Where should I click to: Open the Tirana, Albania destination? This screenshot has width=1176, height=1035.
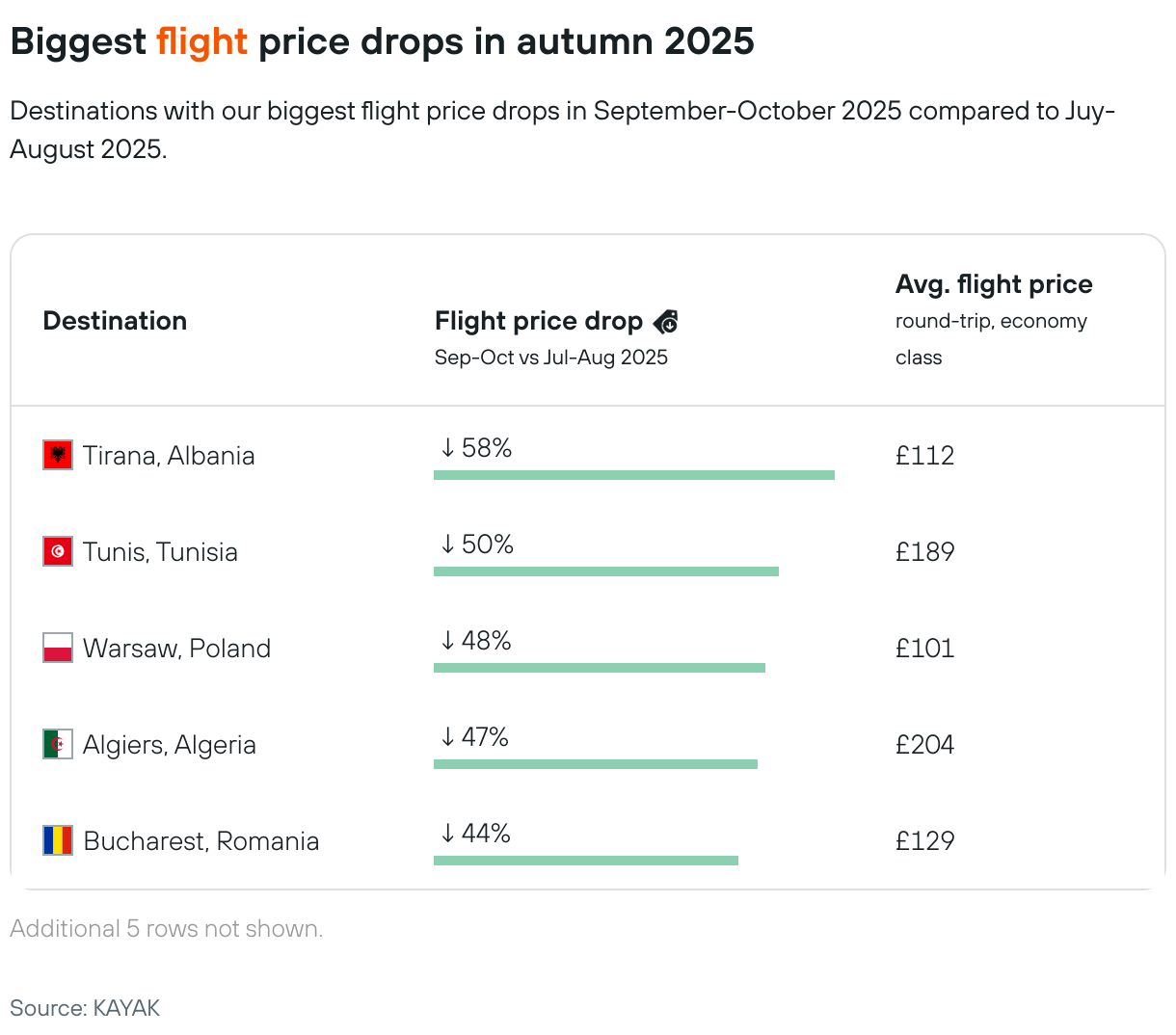pos(169,456)
